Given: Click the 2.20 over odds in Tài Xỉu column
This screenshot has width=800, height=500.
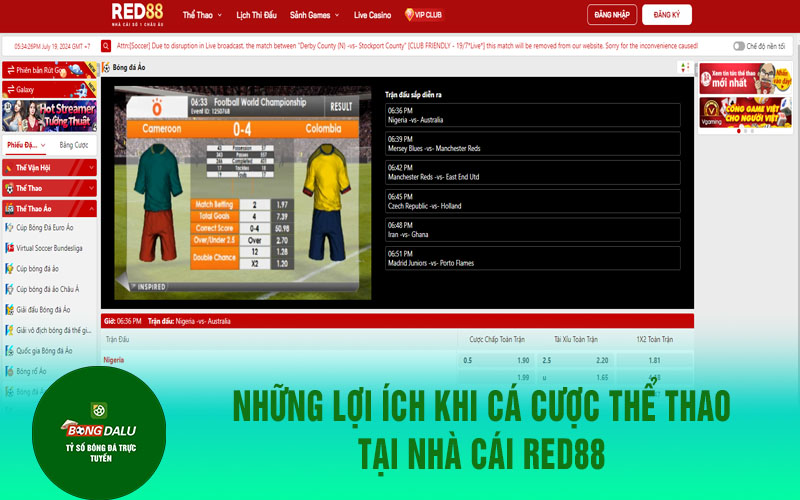Looking at the screenshot, I should click(x=602, y=360).
